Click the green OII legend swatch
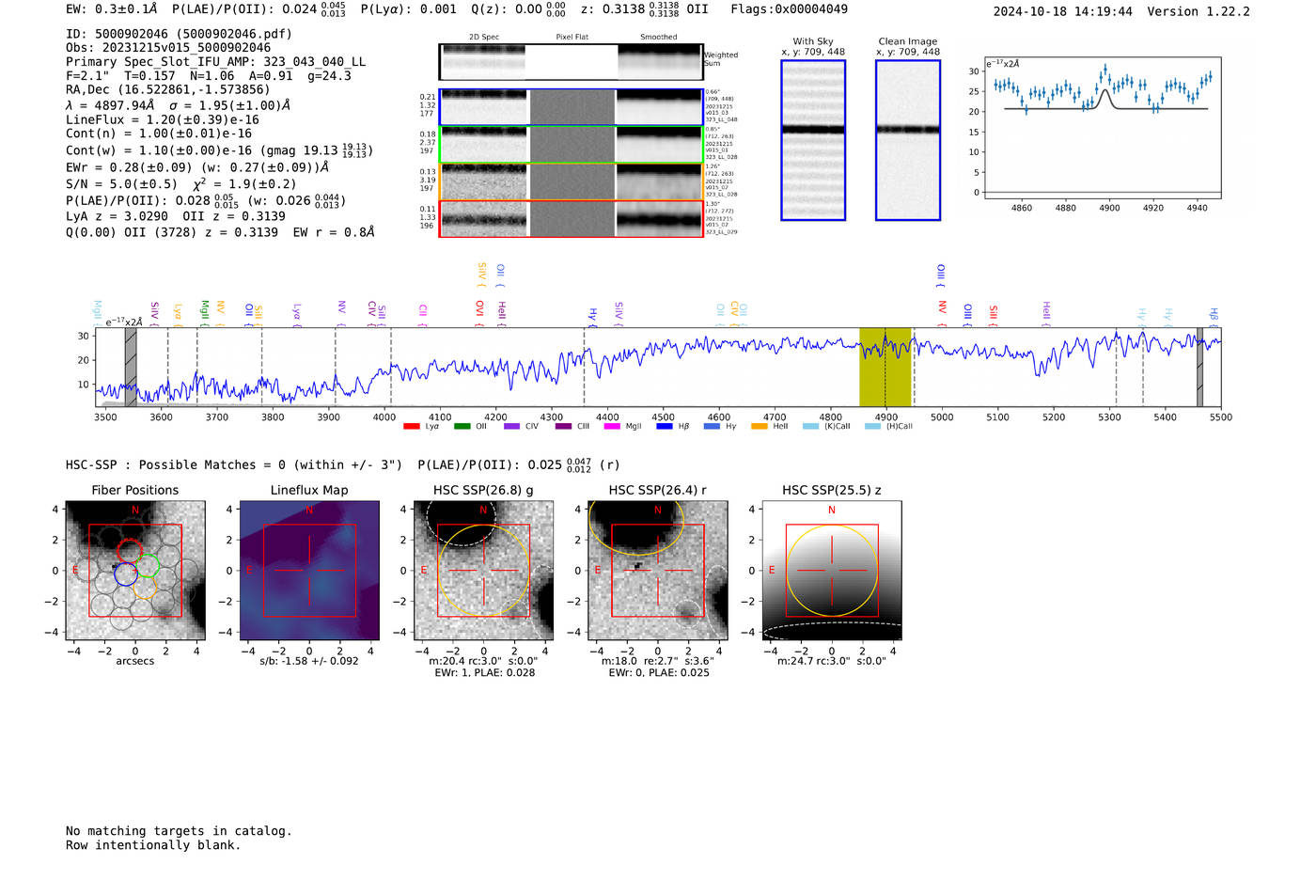The image size is (1316, 896). (x=462, y=426)
